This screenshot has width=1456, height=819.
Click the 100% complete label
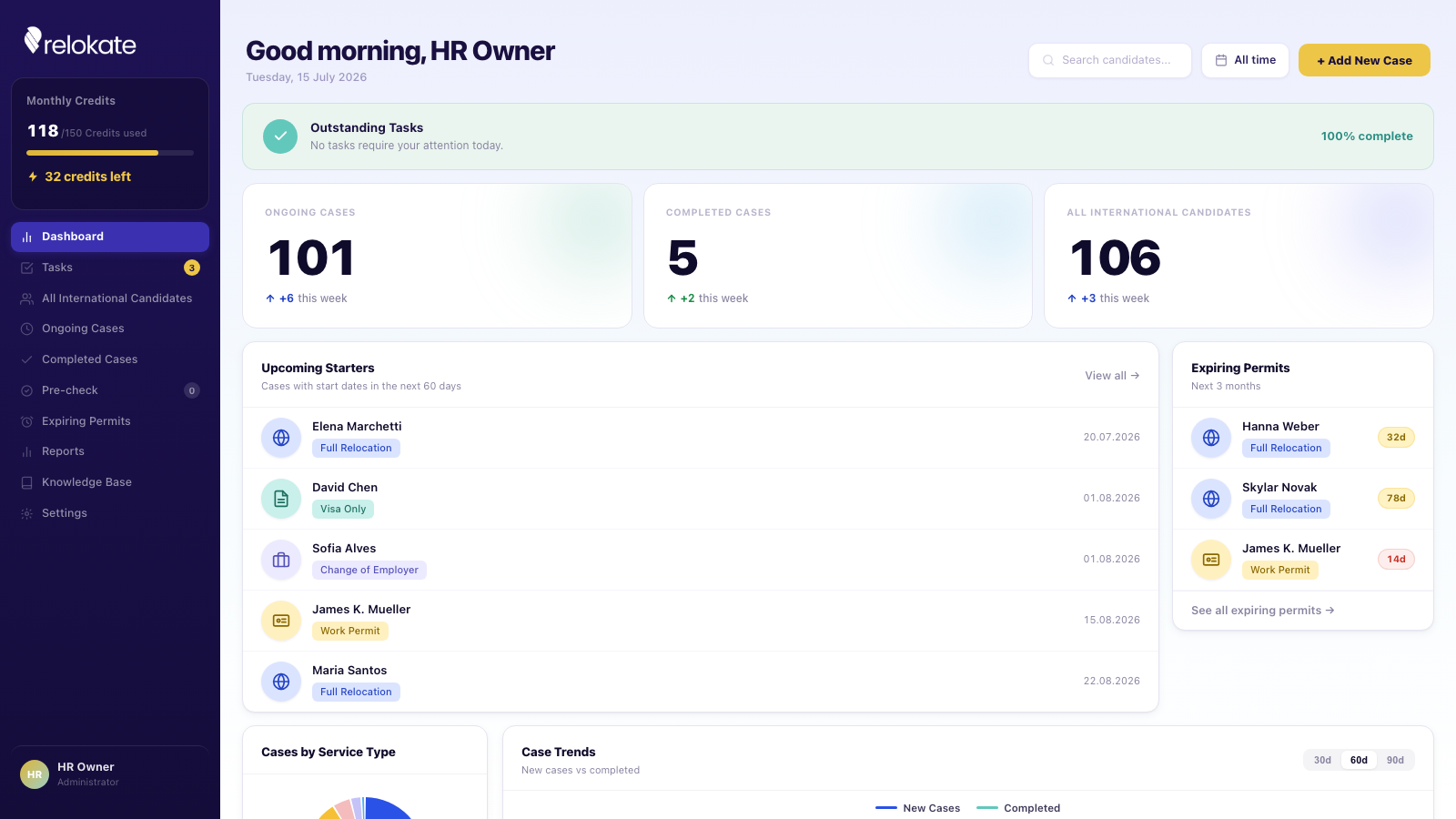pyautogui.click(x=1367, y=136)
